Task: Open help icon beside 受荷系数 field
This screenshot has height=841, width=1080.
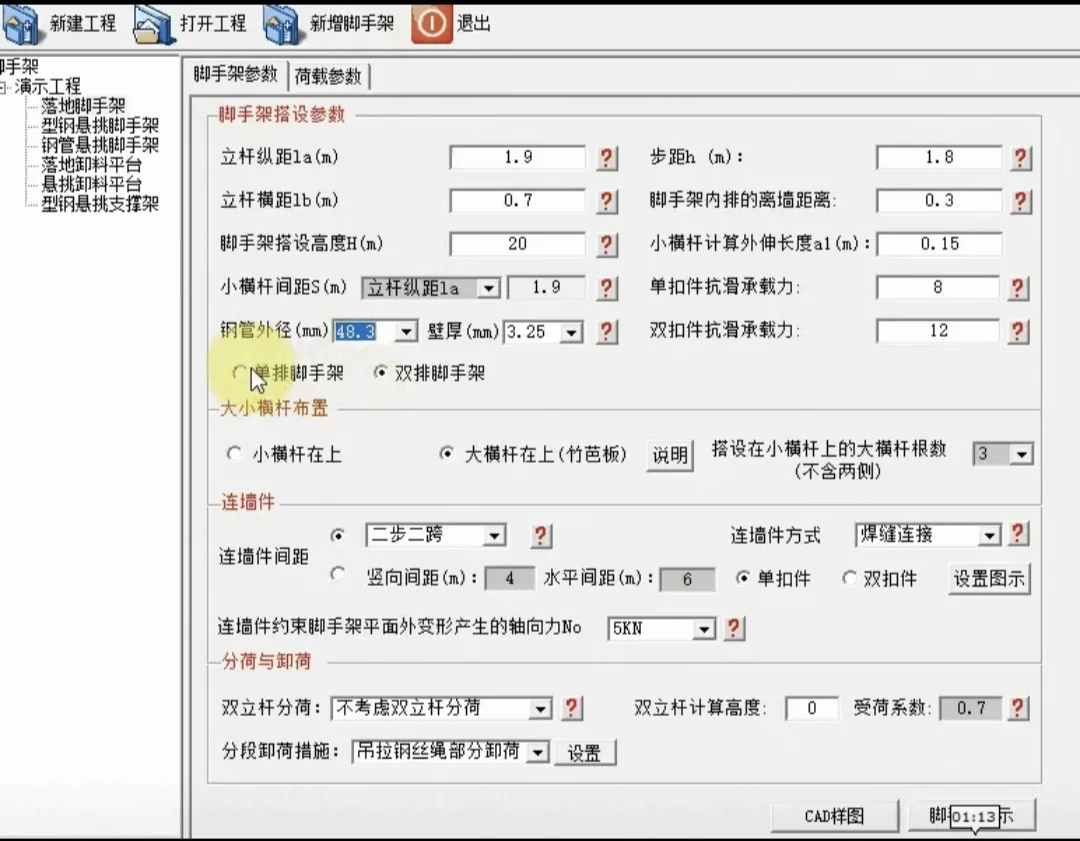Action: (1017, 708)
